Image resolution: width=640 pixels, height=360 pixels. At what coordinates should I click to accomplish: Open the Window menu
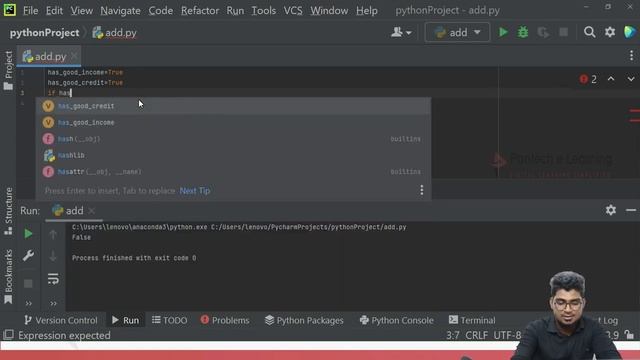329,10
